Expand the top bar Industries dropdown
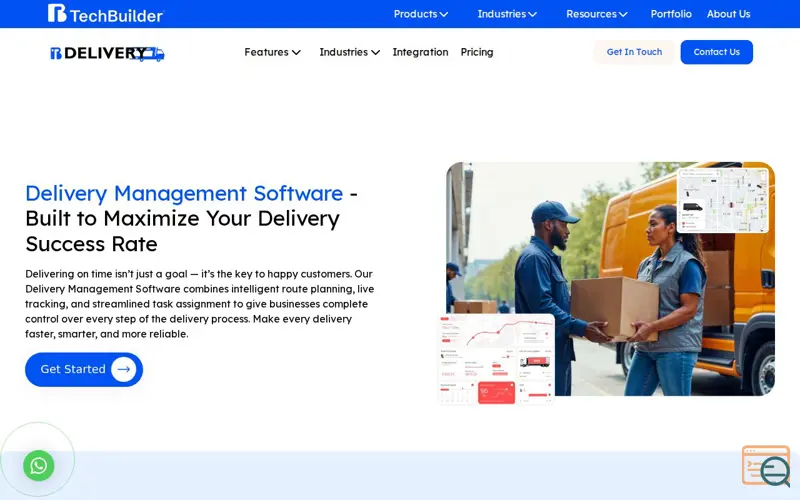Image resolution: width=800 pixels, height=500 pixels. pos(507,14)
